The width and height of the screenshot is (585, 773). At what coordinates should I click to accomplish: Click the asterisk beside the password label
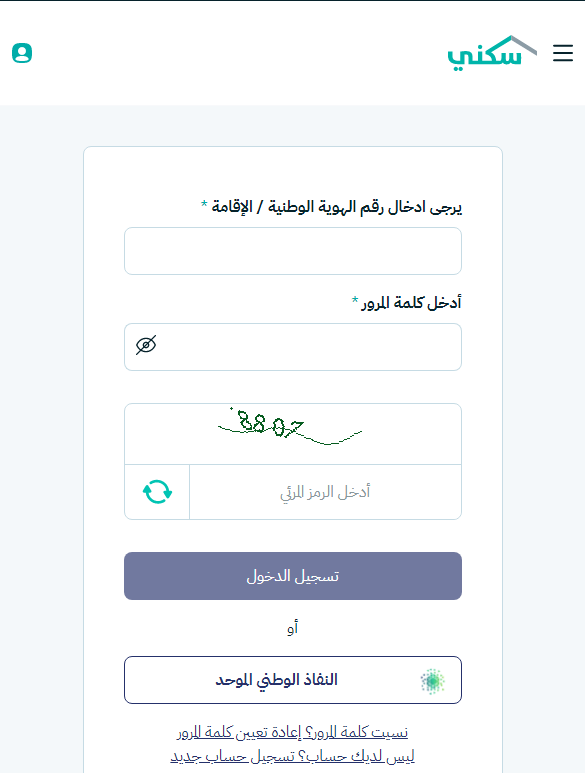[x=355, y=300]
